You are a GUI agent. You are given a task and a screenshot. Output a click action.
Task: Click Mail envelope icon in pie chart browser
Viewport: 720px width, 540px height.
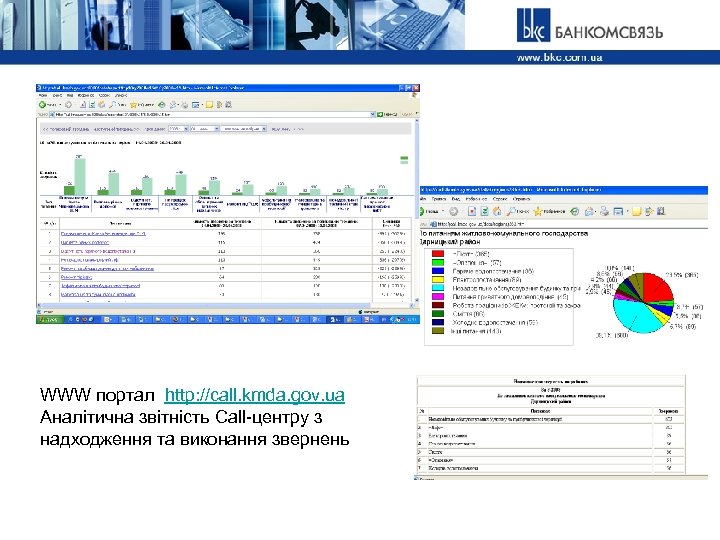pyautogui.click(x=590, y=211)
